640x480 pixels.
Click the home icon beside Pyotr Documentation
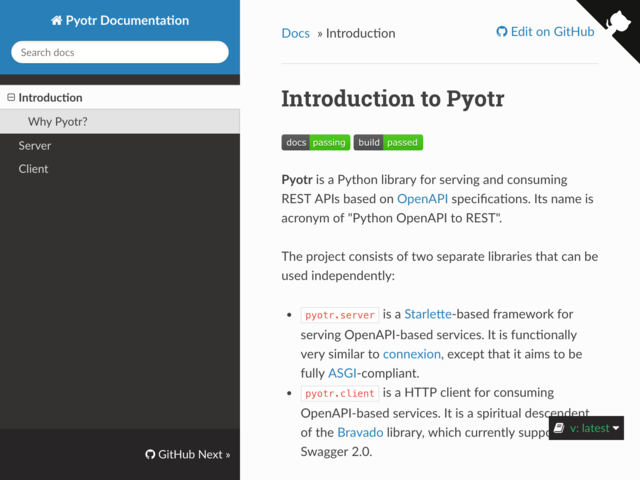click(56, 20)
